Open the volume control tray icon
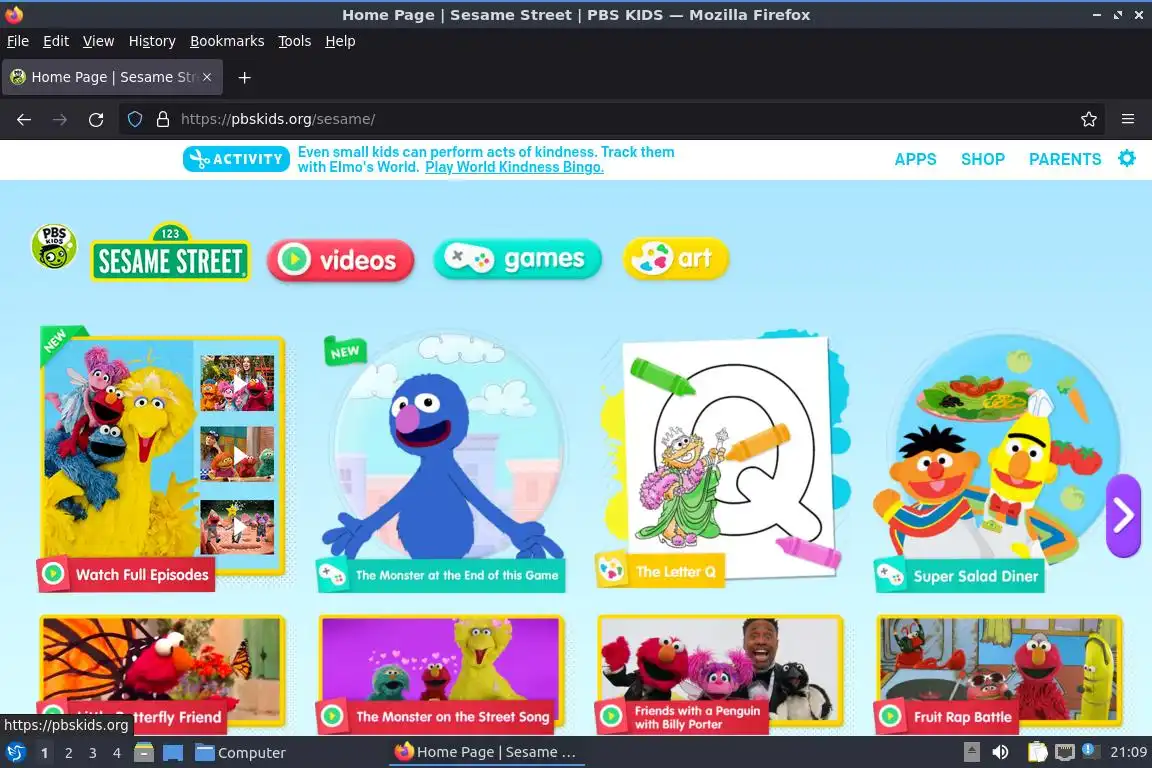This screenshot has height=768, width=1152. pos(1000,752)
